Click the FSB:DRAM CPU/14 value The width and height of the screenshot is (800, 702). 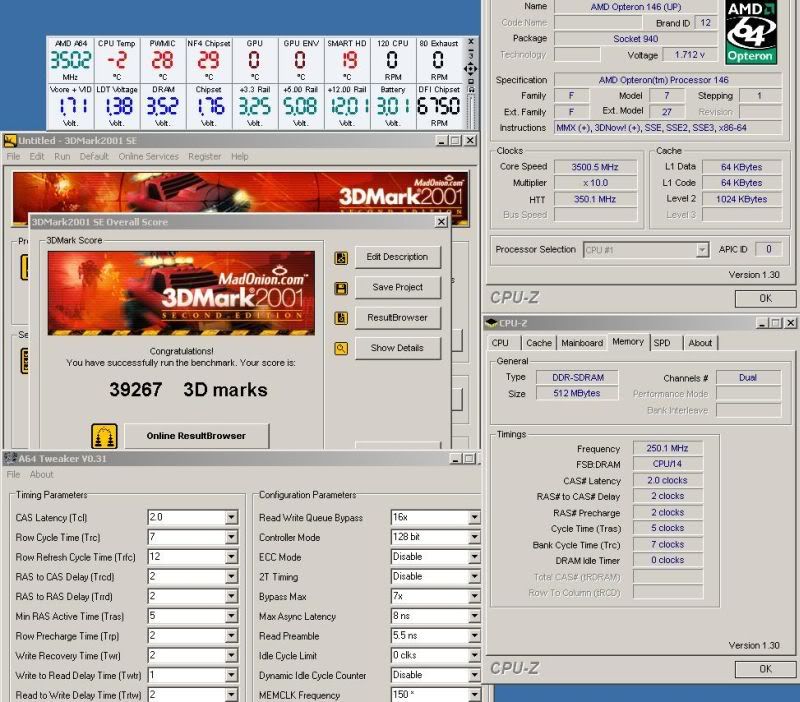(x=667, y=464)
